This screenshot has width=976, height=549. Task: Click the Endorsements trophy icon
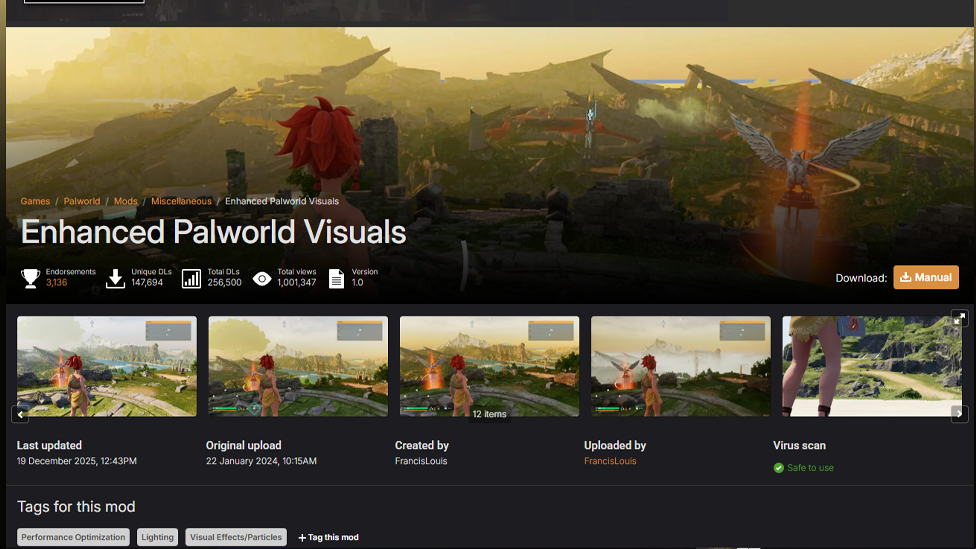coord(30,278)
